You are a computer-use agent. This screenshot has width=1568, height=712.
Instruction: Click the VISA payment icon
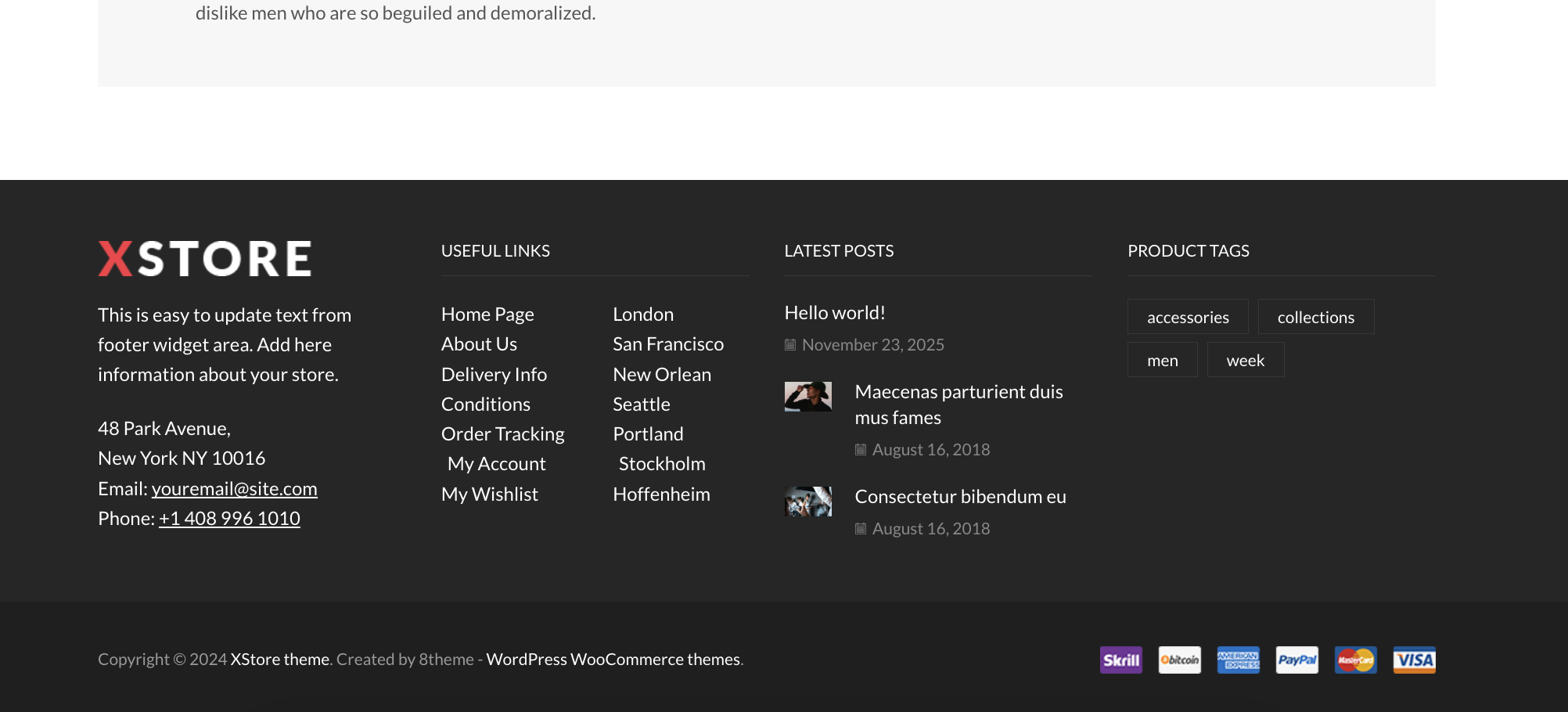pyautogui.click(x=1414, y=660)
